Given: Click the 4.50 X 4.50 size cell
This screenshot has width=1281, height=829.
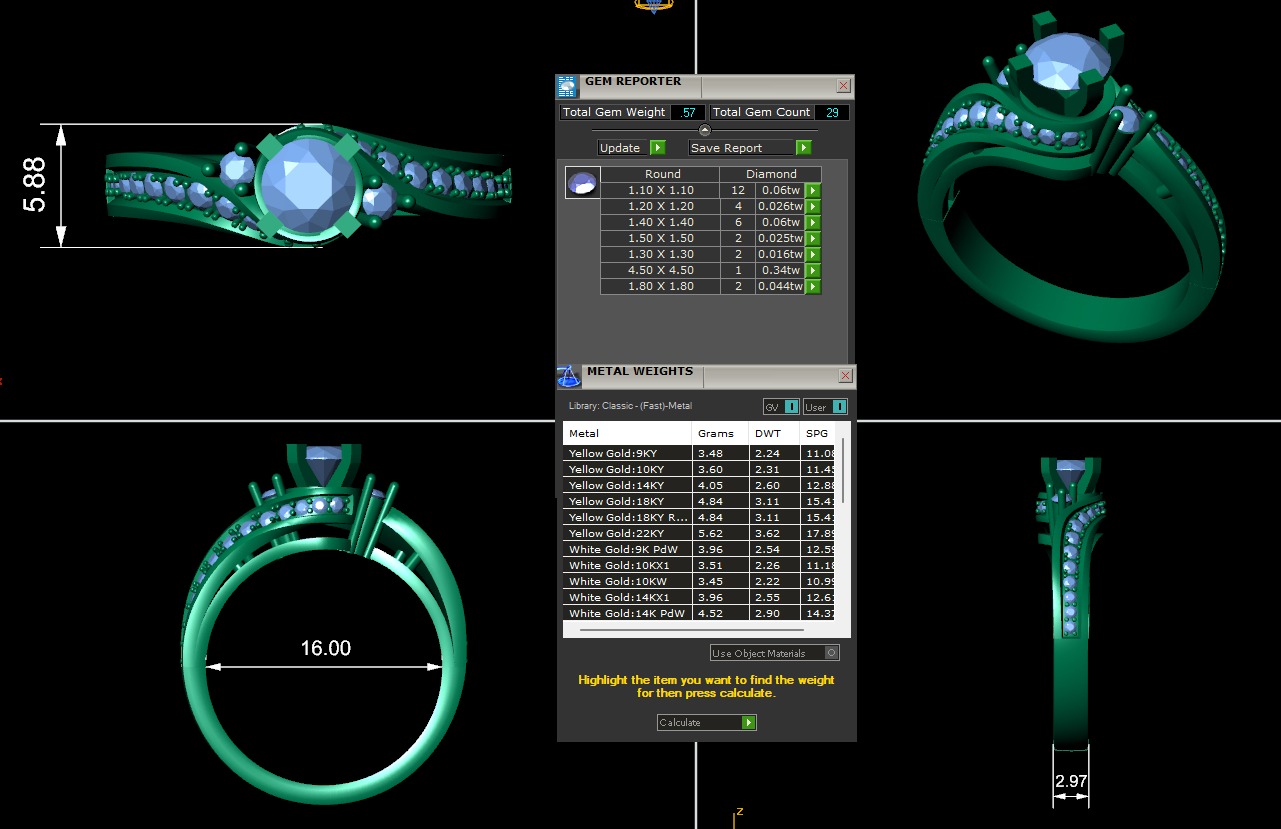Looking at the screenshot, I should tap(660, 270).
